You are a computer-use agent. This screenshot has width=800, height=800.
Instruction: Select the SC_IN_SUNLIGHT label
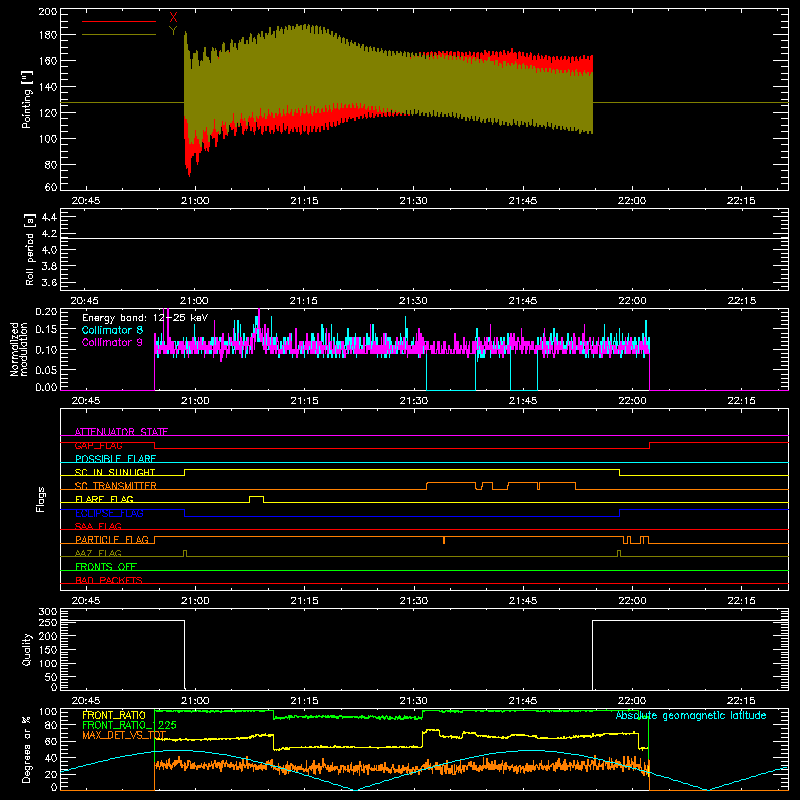(115, 472)
